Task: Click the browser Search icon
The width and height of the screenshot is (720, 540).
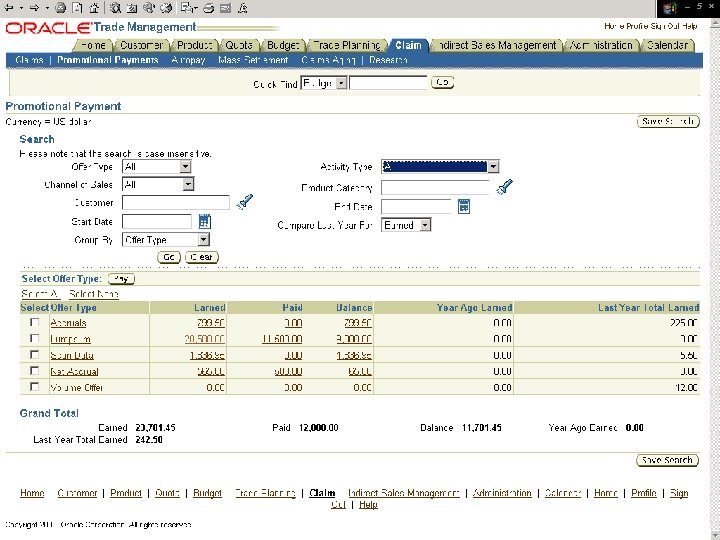Action: 115,8
